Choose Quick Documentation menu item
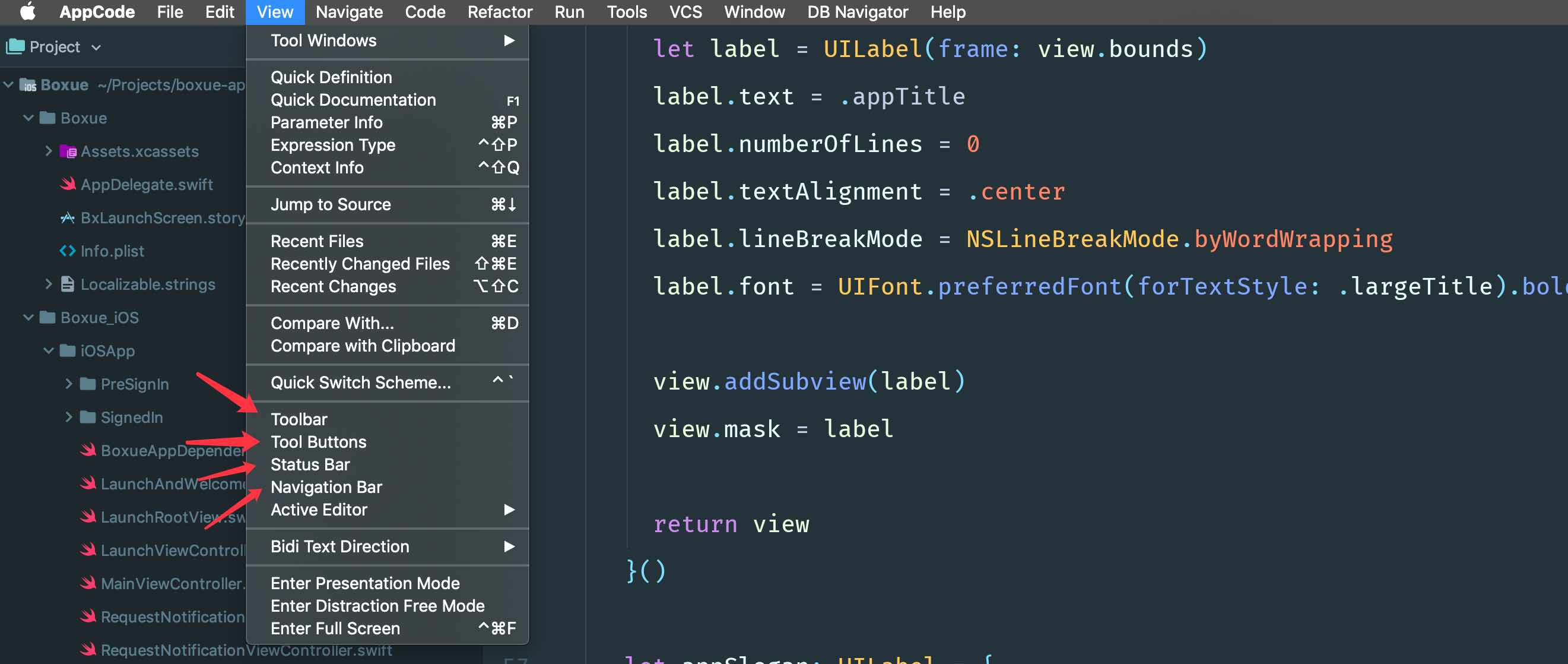 (x=387, y=100)
